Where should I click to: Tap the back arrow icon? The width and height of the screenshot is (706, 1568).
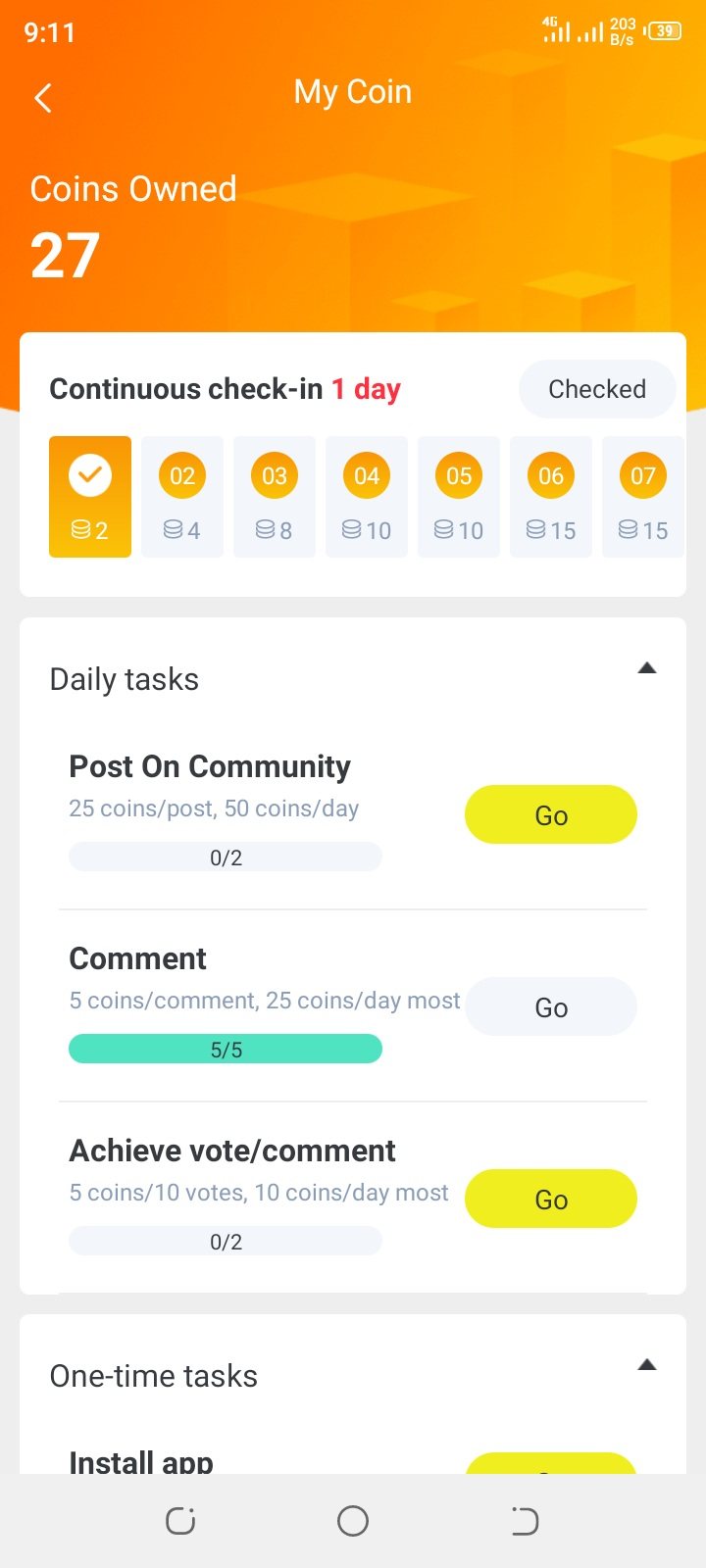(x=43, y=98)
